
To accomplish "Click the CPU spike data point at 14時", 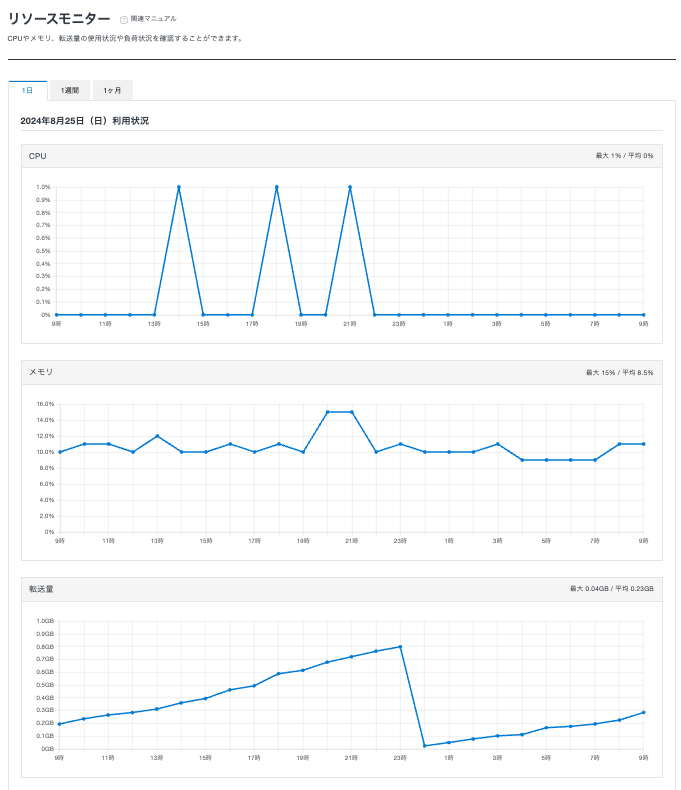I will tap(178, 187).
